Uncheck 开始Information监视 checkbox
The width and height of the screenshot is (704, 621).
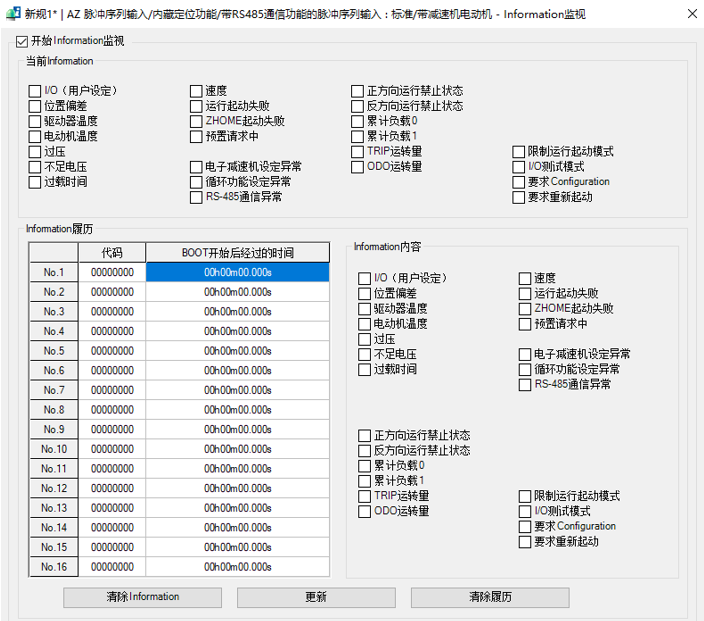[x=23, y=42]
